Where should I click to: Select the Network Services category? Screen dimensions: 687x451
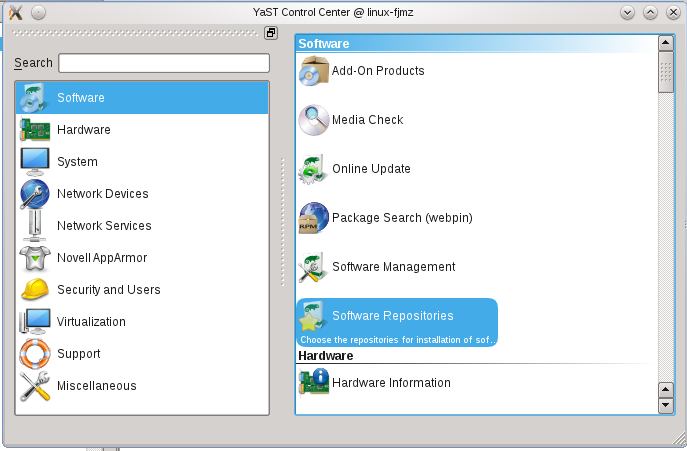pos(142,226)
